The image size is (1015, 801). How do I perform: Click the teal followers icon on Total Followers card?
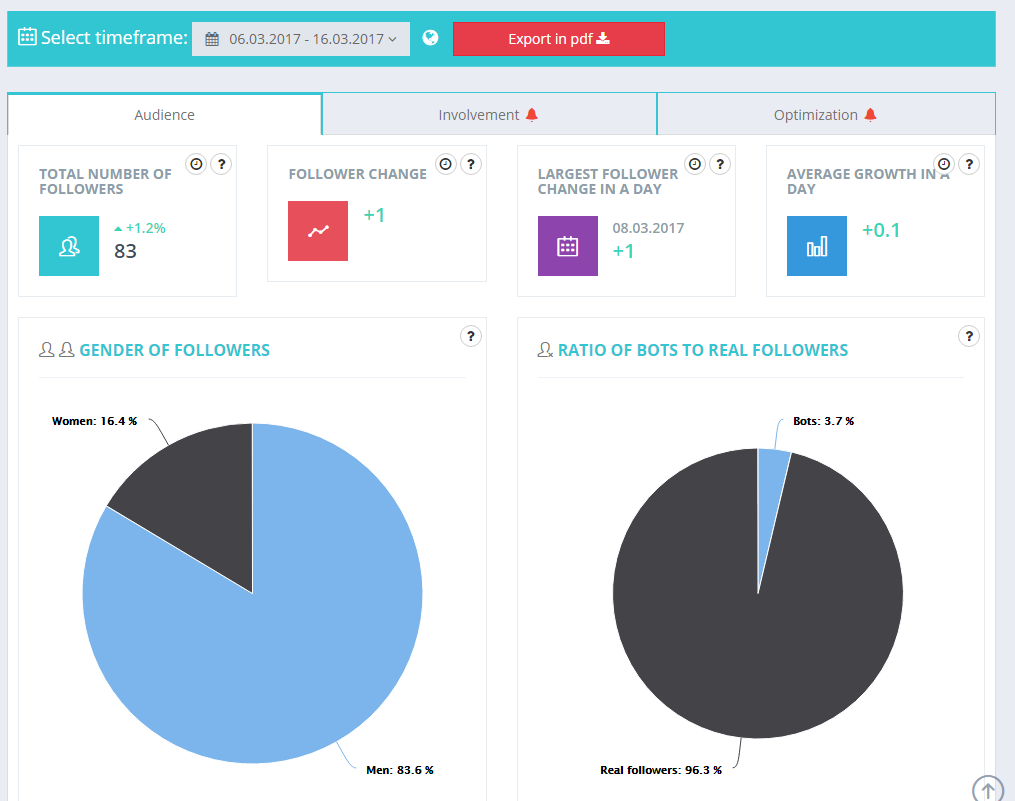point(68,245)
